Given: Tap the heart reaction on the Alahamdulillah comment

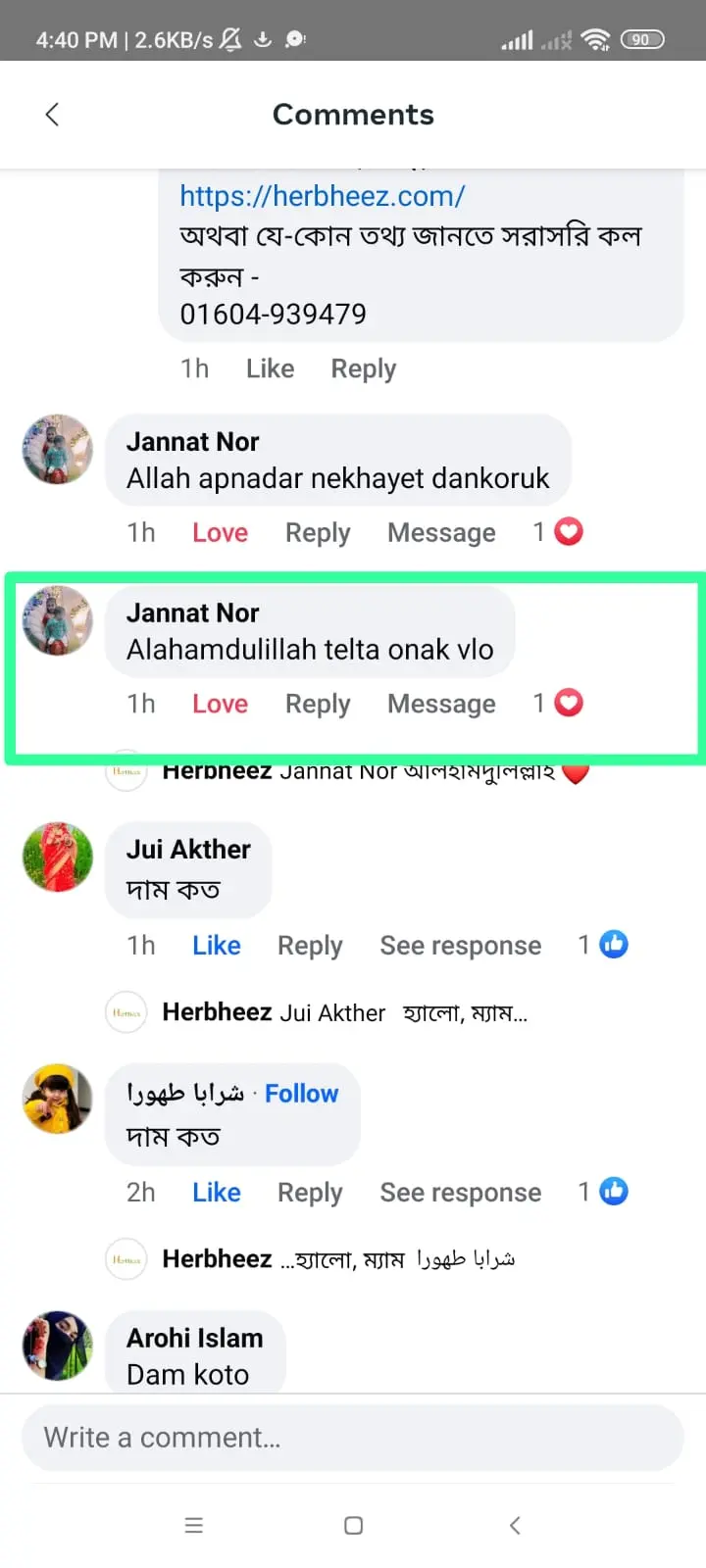Looking at the screenshot, I should (x=569, y=703).
